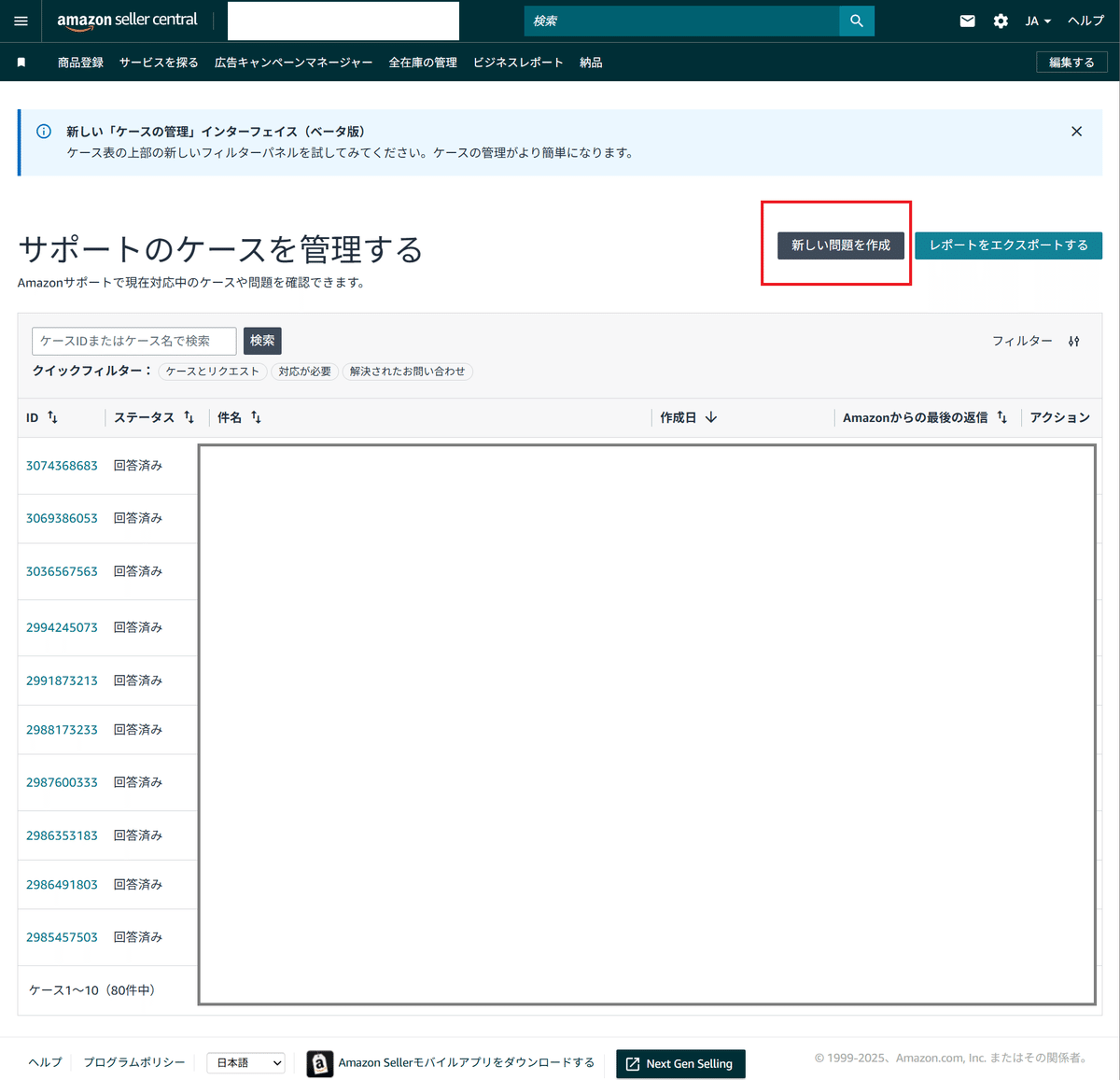Open case 2986353183
This screenshot has width=1120, height=1080.
[62, 835]
